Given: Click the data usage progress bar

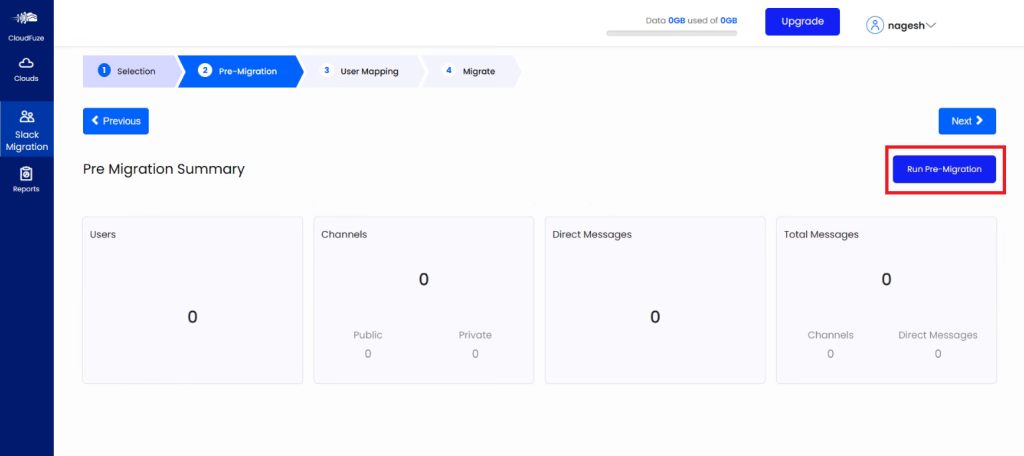Looking at the screenshot, I should coord(671,33).
